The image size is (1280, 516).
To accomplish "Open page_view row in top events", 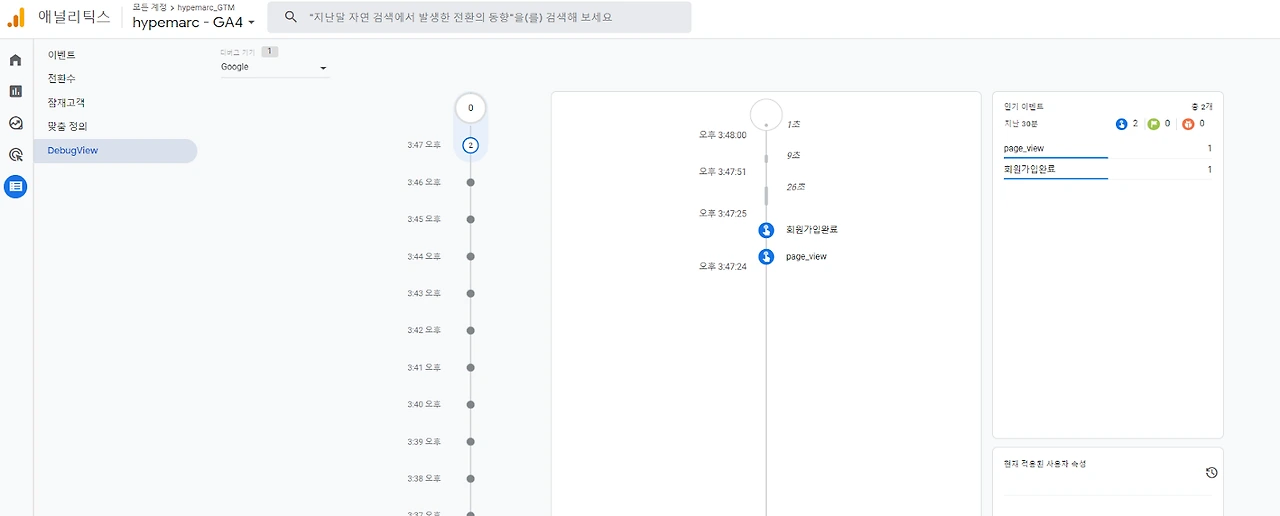I will point(1108,148).
